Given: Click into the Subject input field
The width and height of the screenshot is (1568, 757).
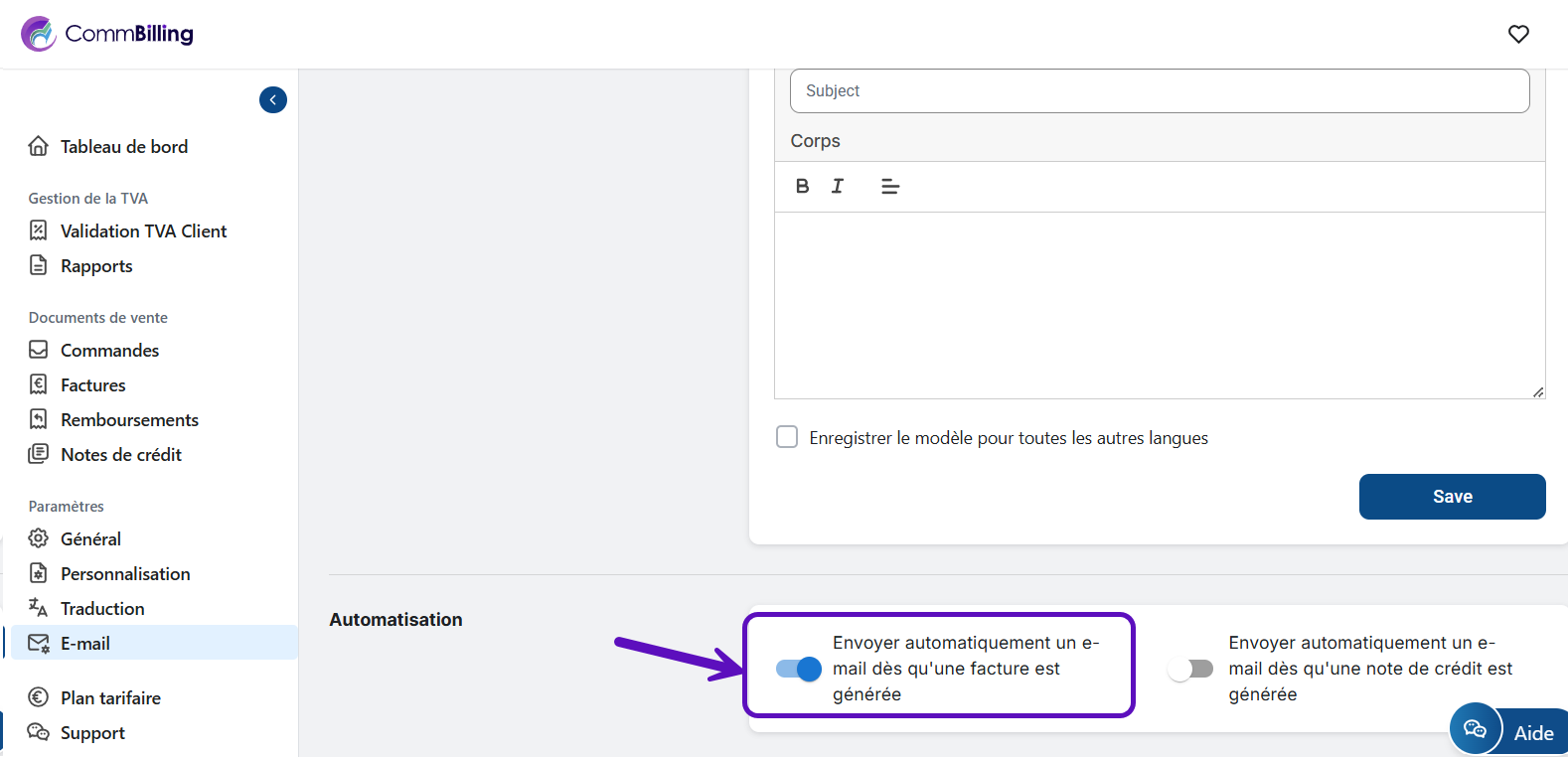Looking at the screenshot, I should [x=1159, y=91].
